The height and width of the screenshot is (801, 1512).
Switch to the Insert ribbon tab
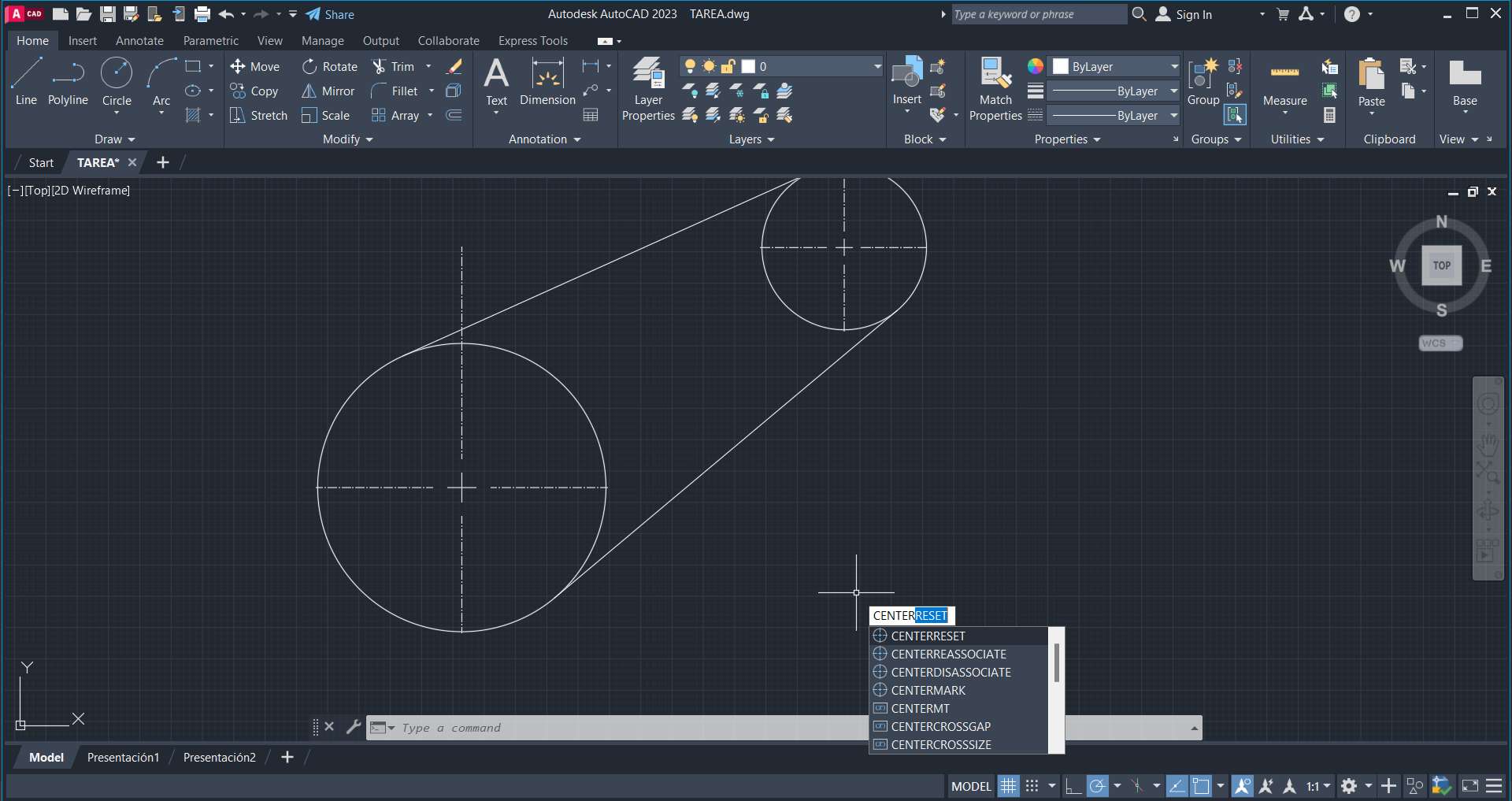click(83, 41)
